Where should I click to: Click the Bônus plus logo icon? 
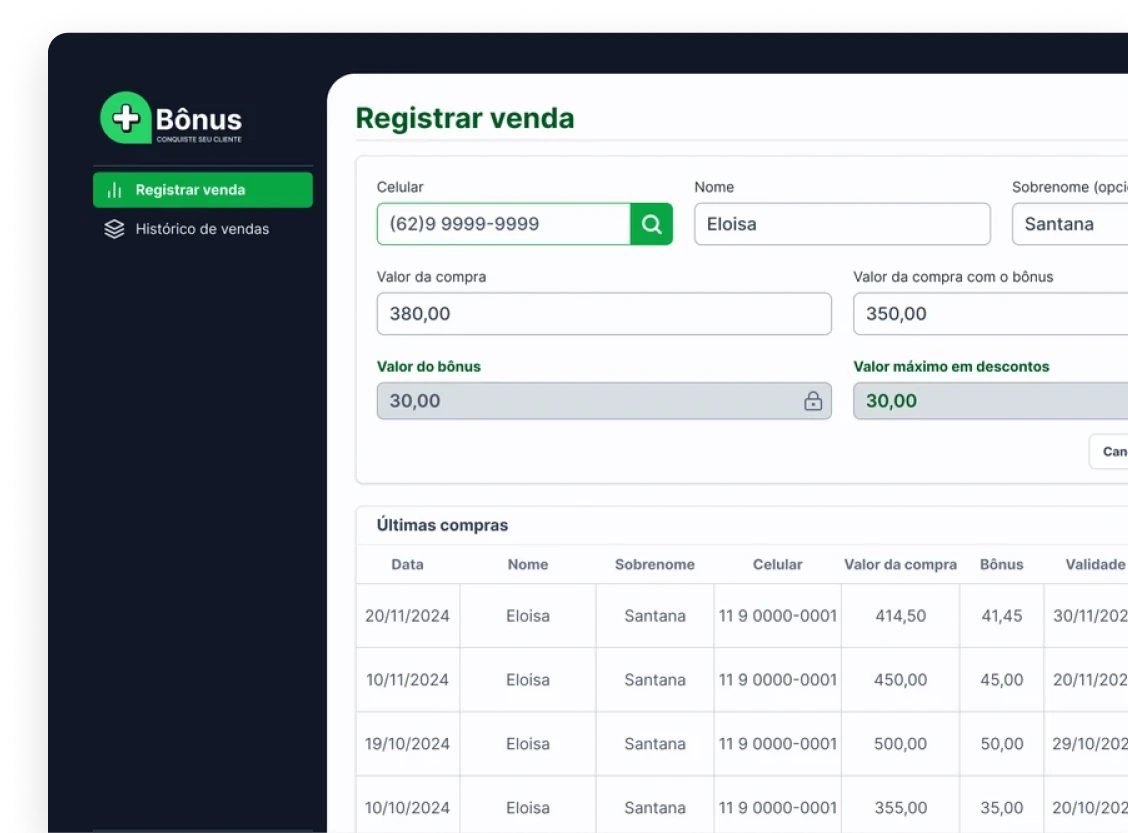point(125,118)
